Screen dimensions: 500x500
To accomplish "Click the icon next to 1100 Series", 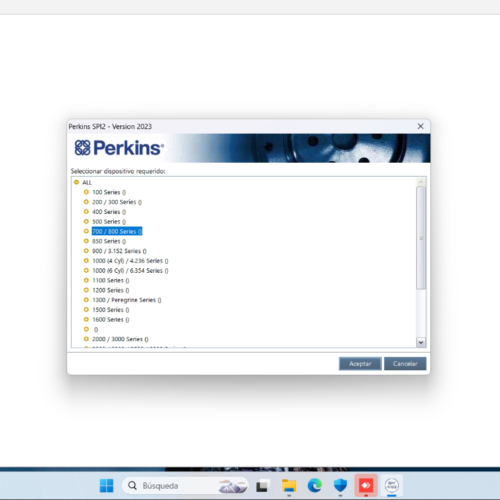I will [x=86, y=280].
